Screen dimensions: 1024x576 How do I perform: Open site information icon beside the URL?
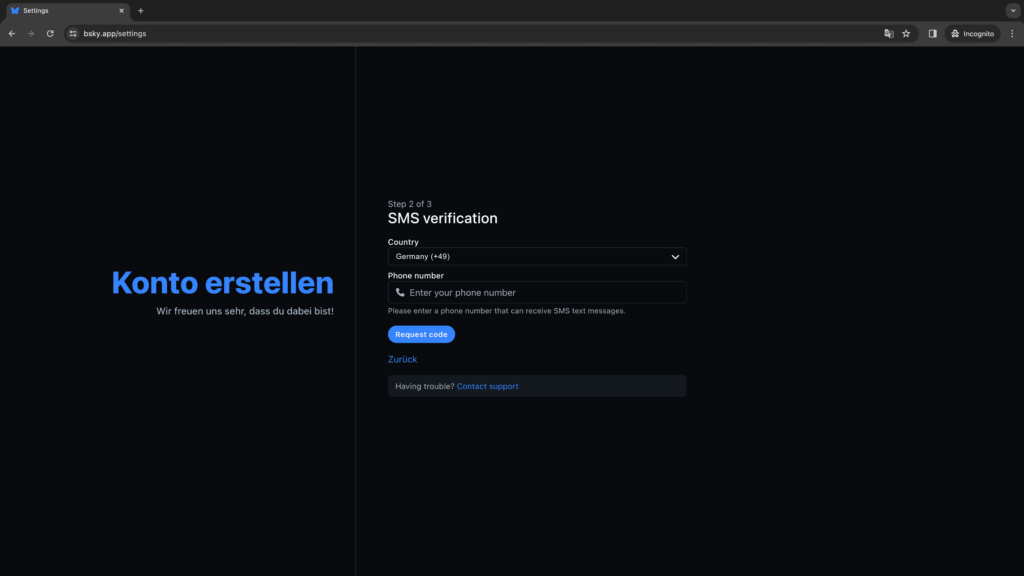coord(73,33)
